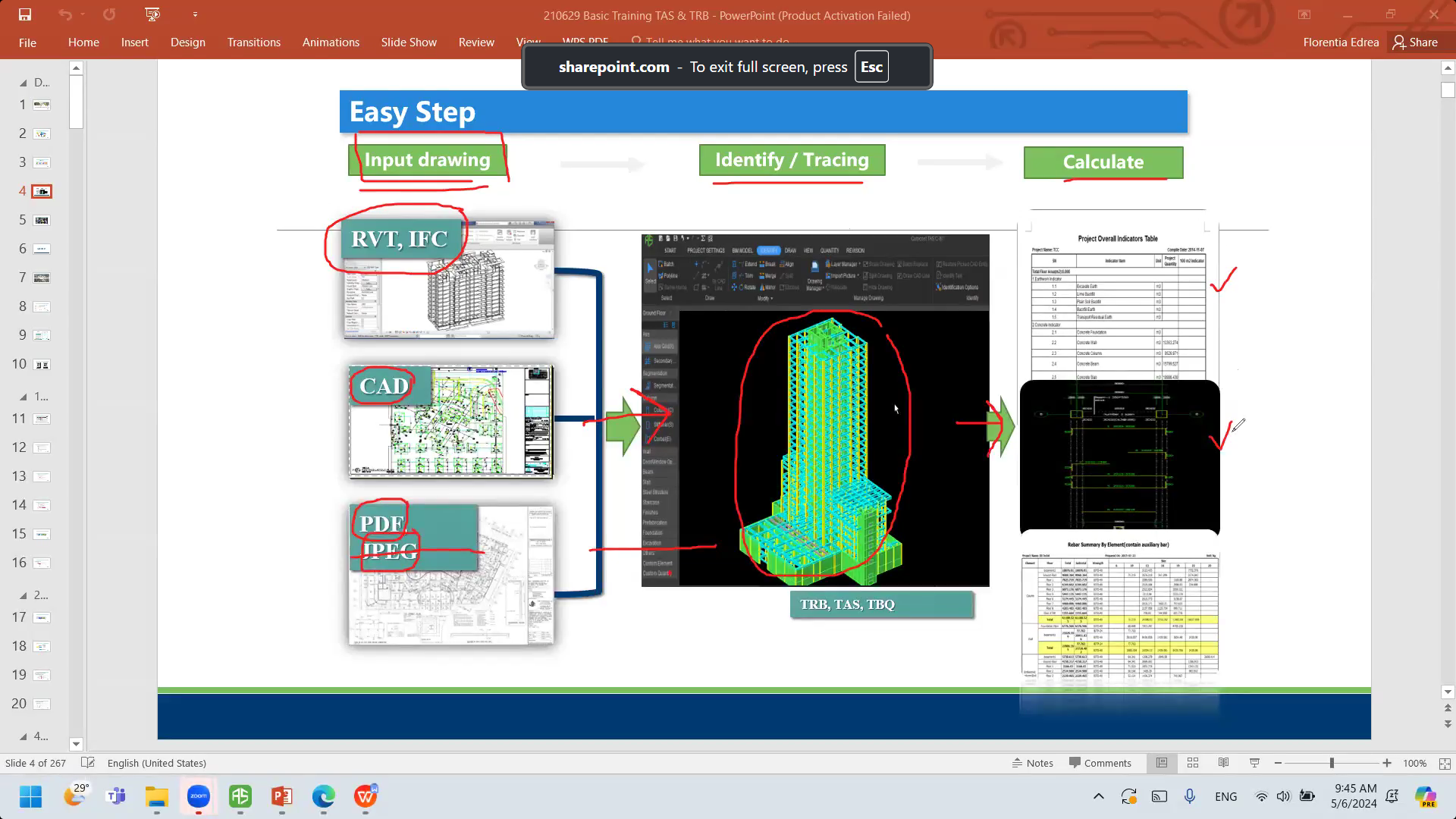The height and width of the screenshot is (819, 1456).
Task: Switch to Slide Sorter view
Action: [x=1193, y=763]
